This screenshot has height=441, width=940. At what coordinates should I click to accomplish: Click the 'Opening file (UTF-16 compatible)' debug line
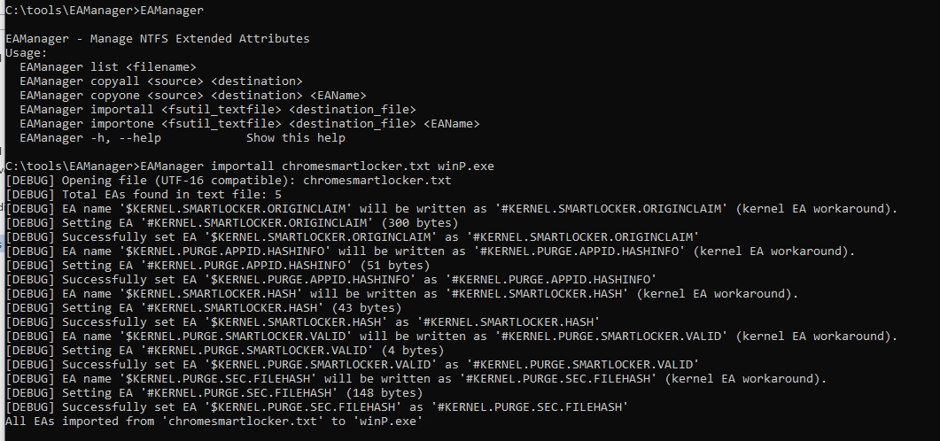(x=228, y=180)
